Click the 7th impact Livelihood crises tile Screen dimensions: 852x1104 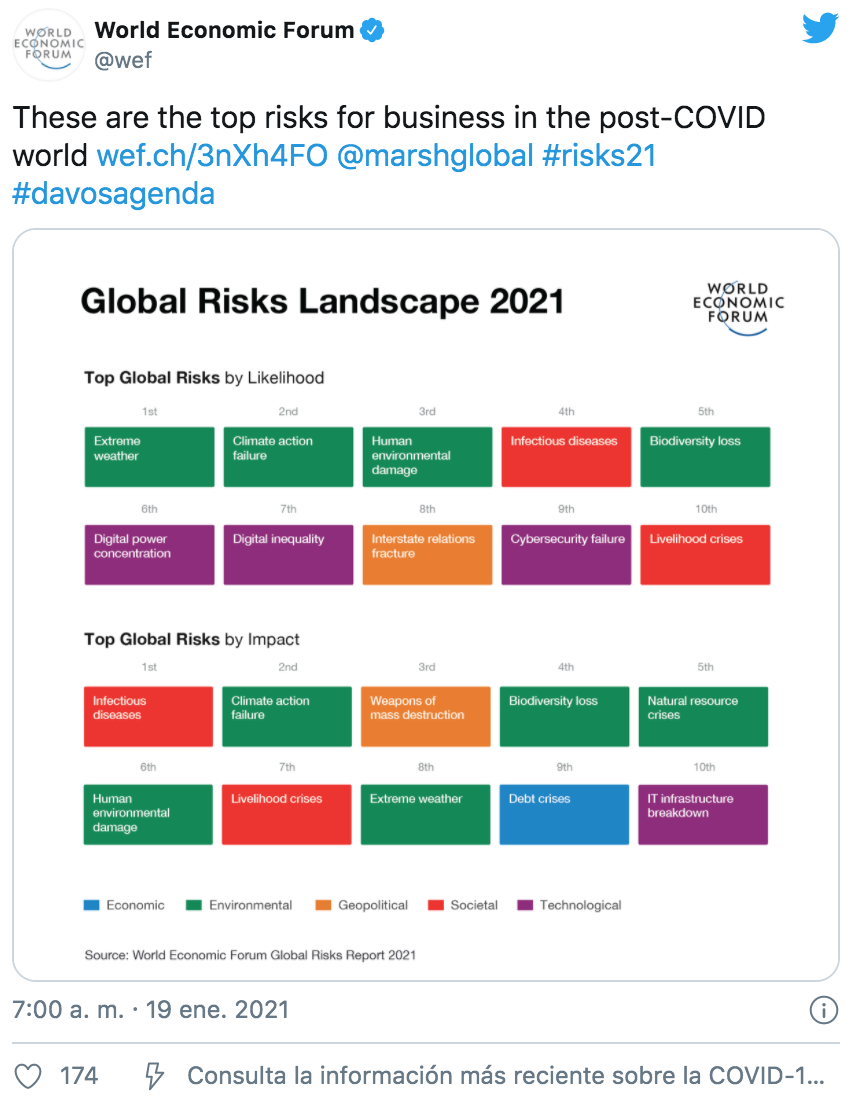tap(287, 815)
